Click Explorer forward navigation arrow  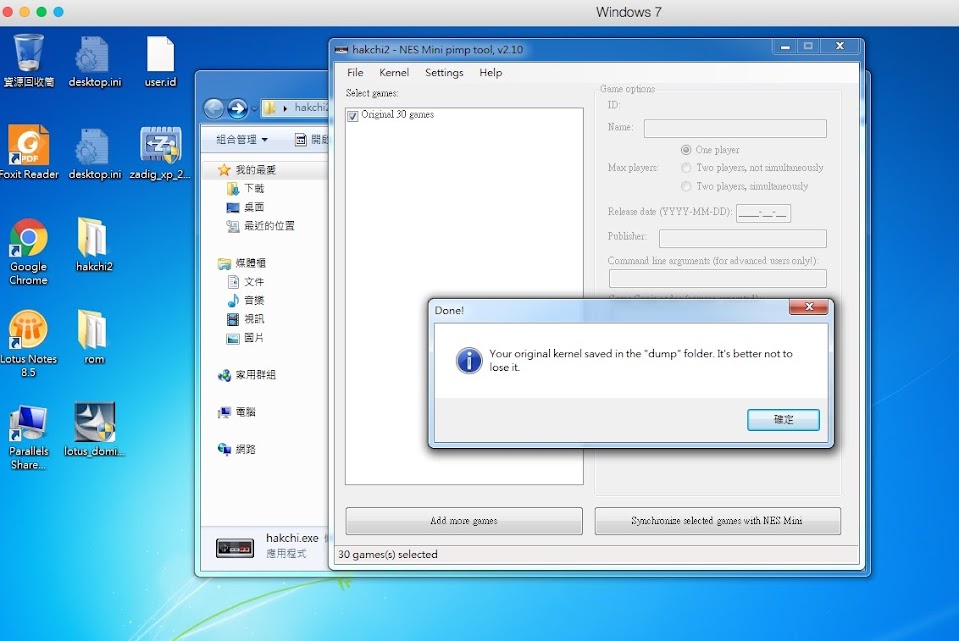point(237,109)
